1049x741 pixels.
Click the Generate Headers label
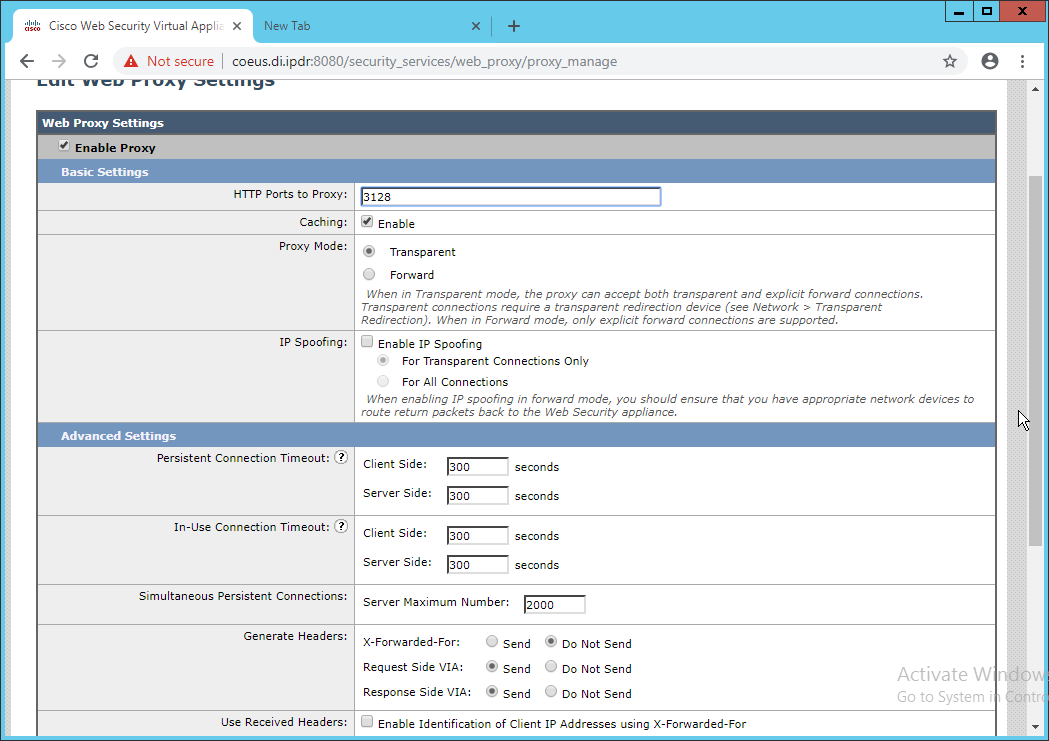pyautogui.click(x=295, y=636)
